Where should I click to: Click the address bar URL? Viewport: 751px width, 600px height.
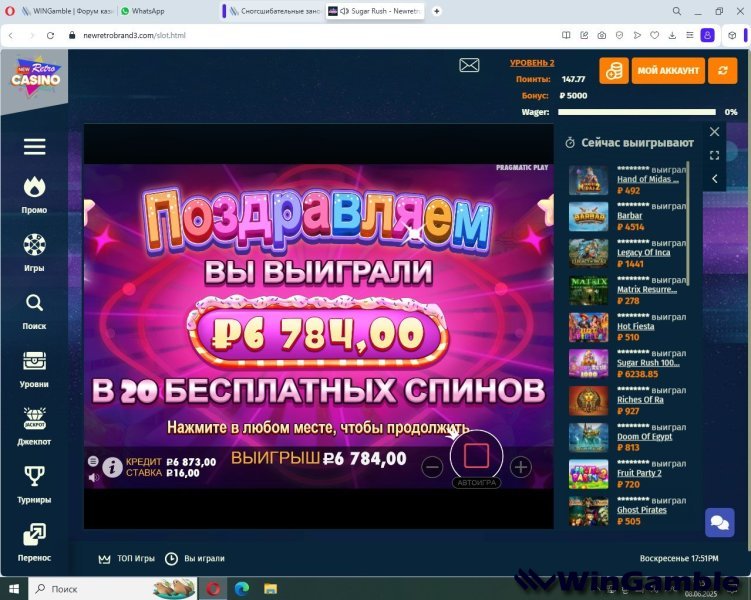[134, 35]
